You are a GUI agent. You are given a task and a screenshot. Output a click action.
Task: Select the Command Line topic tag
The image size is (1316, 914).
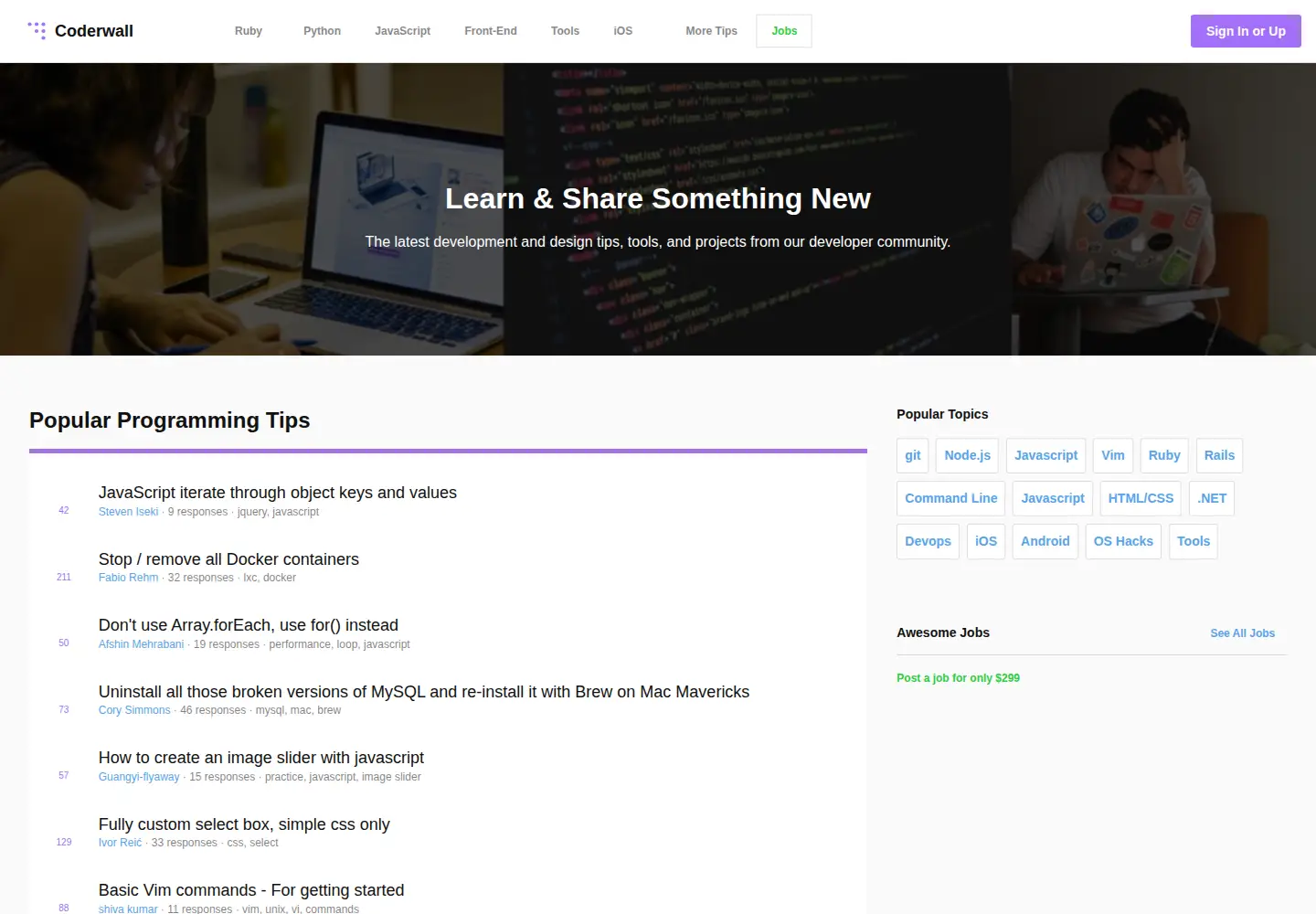[x=951, y=498]
